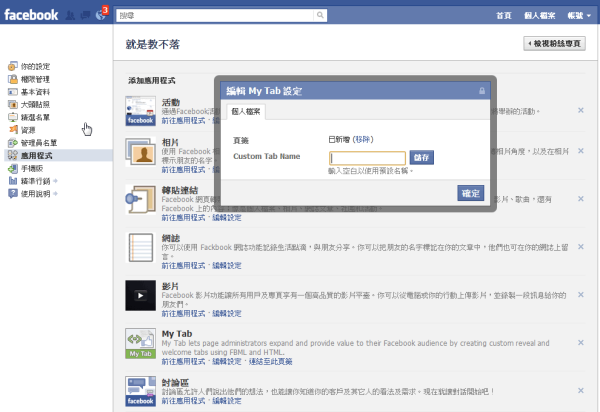600x412 pixels.
Task: Click the 影片 video app icon
Action: click(x=140, y=295)
